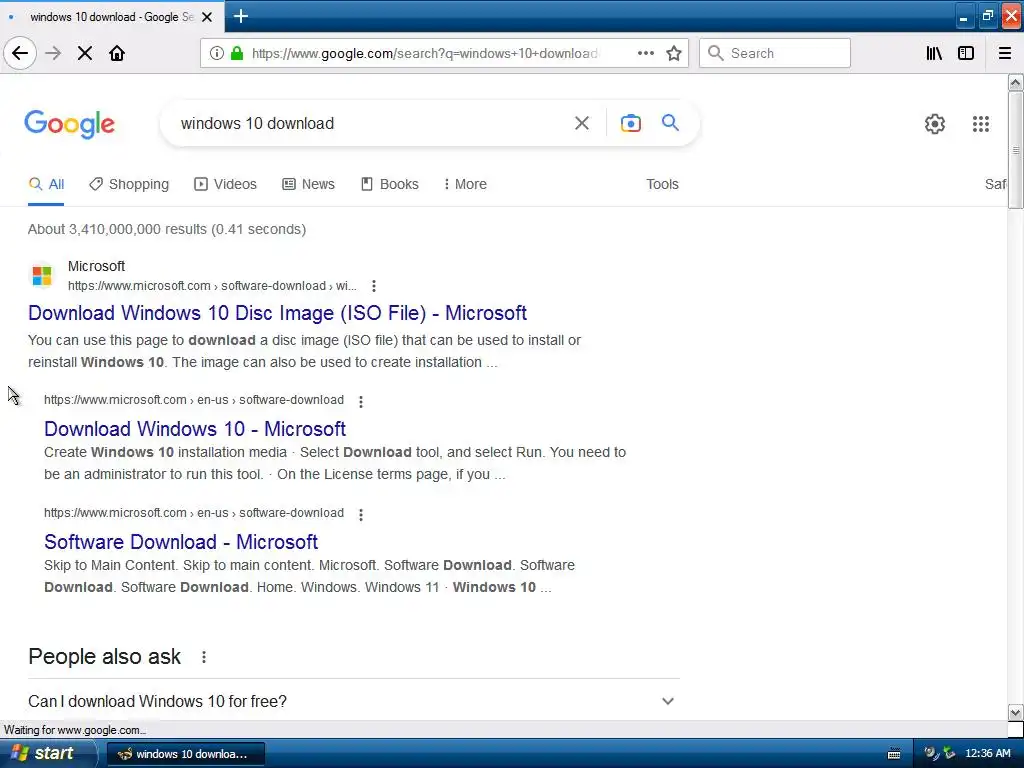This screenshot has width=1024, height=768.
Task: Close the windows 10 download tab
Action: click(x=207, y=17)
